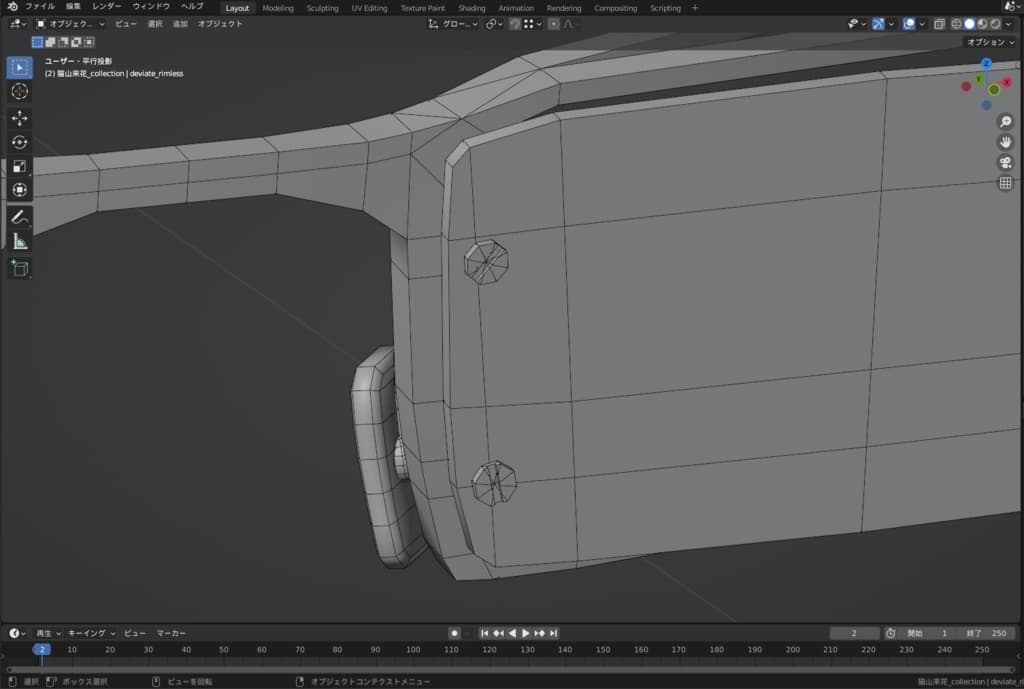
Task: Expand the オプション options dropdown
Action: (990, 42)
